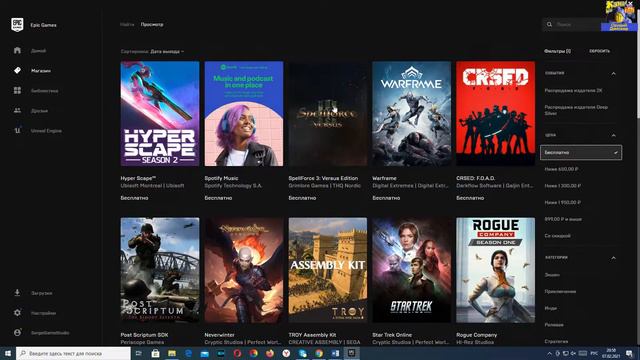
Task: Switch to the Просмотр (Browse) tab
Action: click(152, 24)
